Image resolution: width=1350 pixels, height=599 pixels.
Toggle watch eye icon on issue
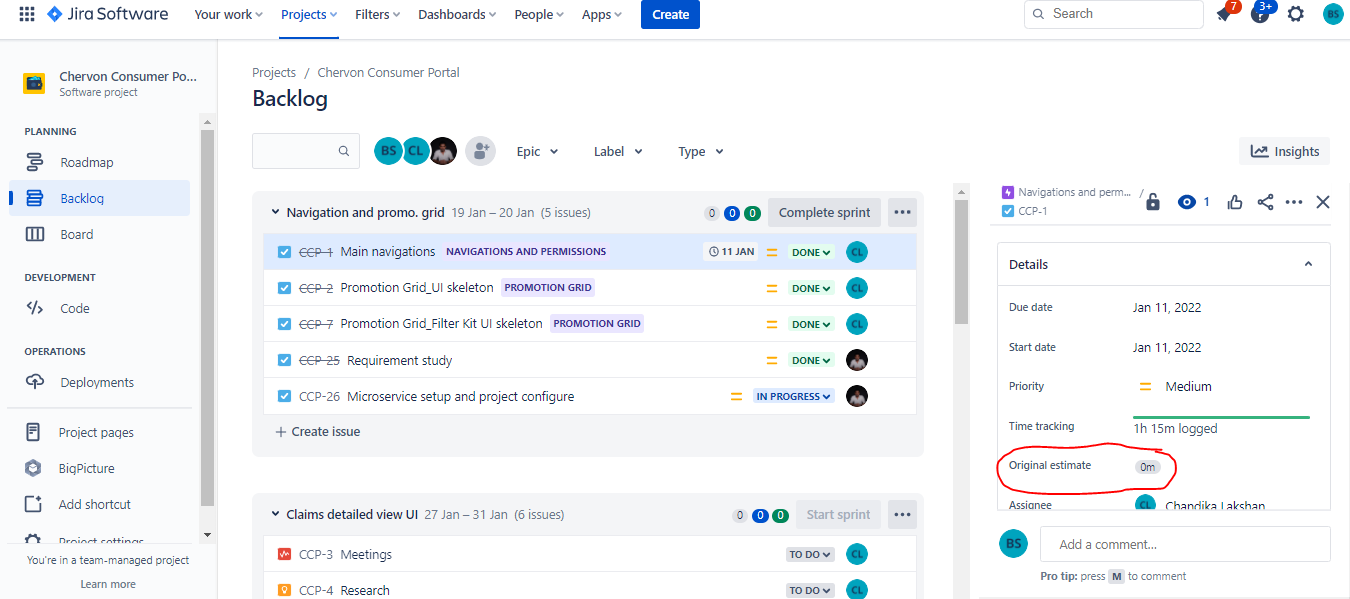pyautogui.click(x=1187, y=202)
